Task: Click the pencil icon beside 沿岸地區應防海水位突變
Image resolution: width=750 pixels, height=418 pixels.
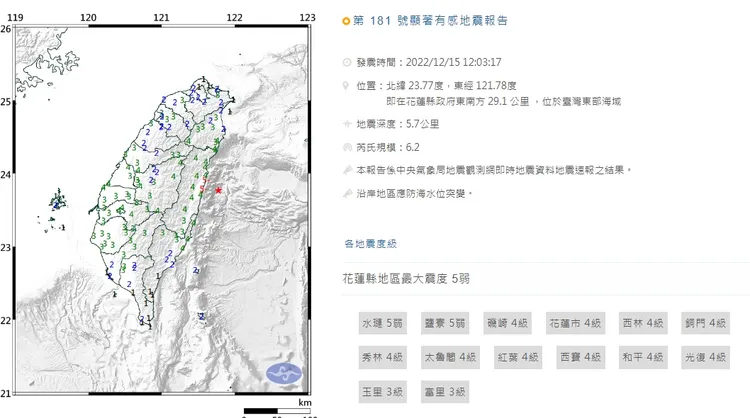Action: point(347,194)
